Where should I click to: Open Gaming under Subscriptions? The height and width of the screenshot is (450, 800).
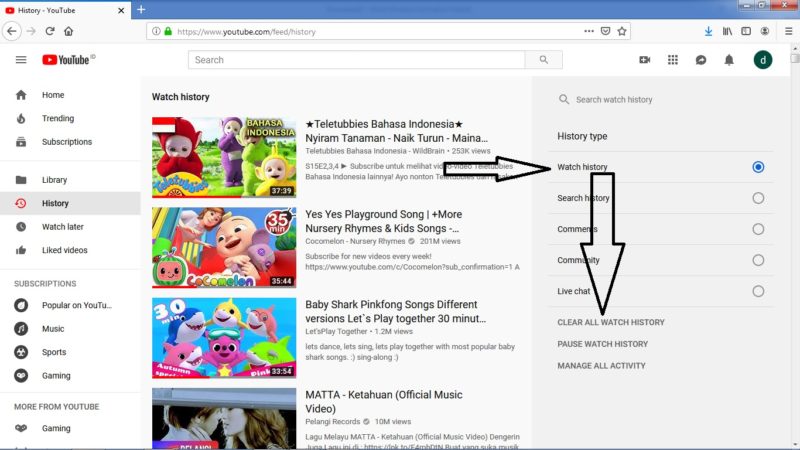(70, 376)
